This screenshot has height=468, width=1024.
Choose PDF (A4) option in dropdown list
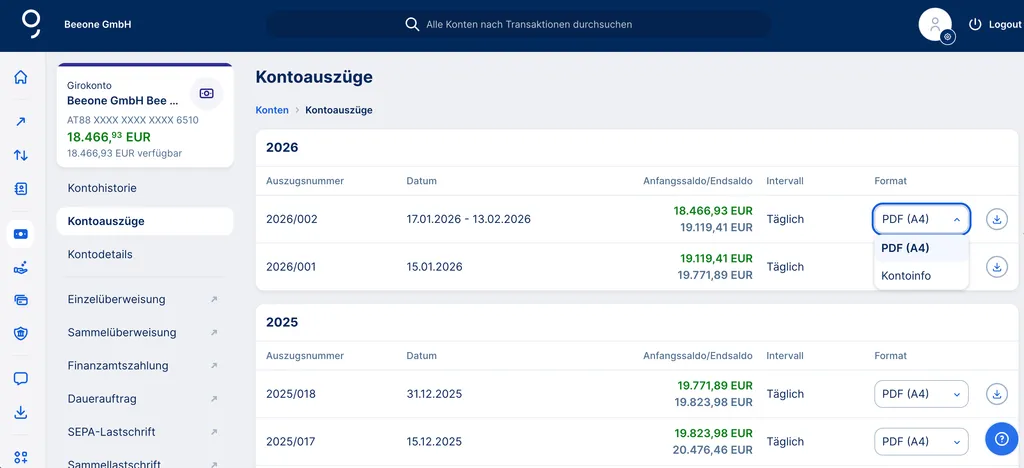click(906, 248)
